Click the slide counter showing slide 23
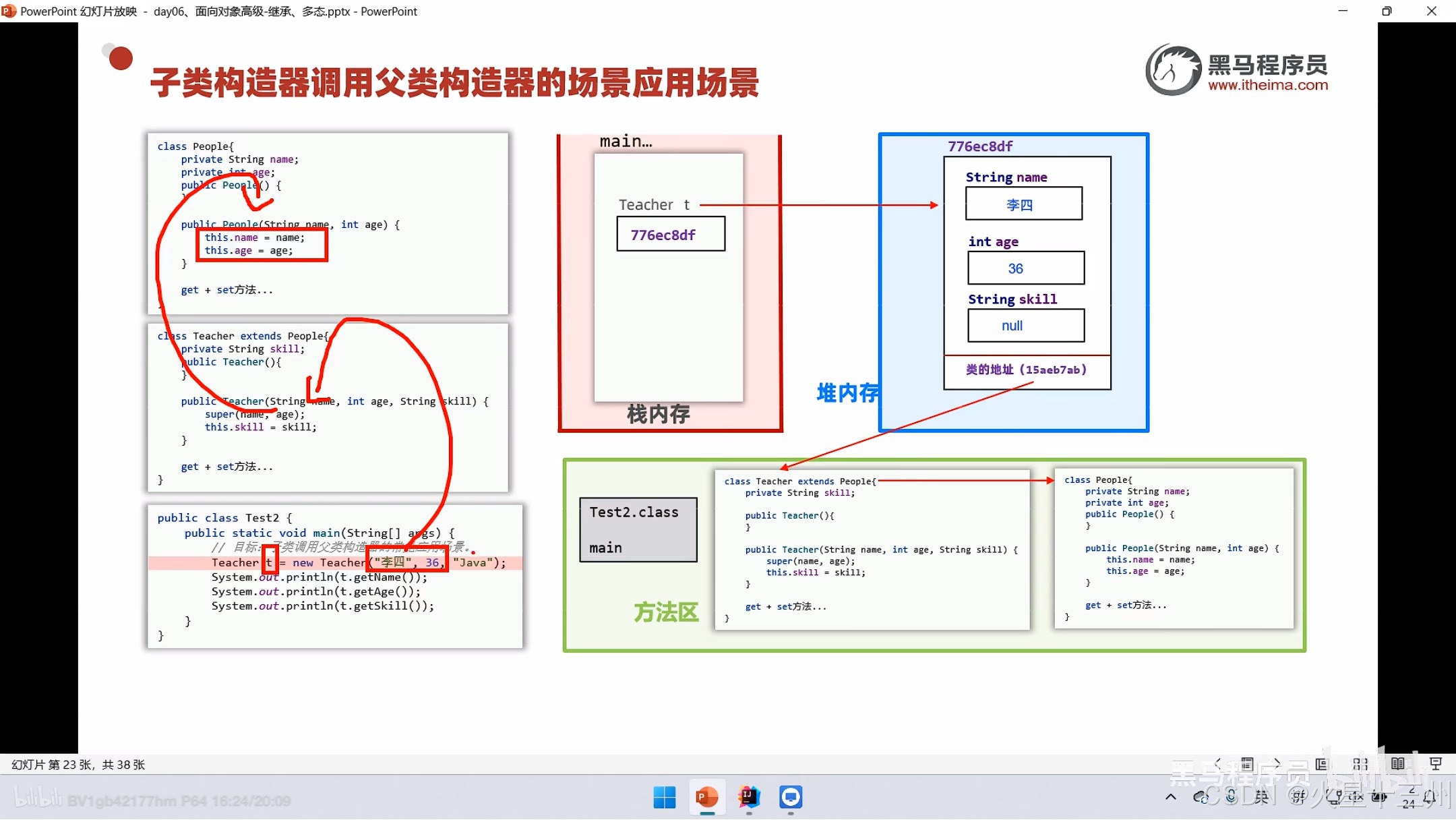The image size is (1456, 820). 76,765
